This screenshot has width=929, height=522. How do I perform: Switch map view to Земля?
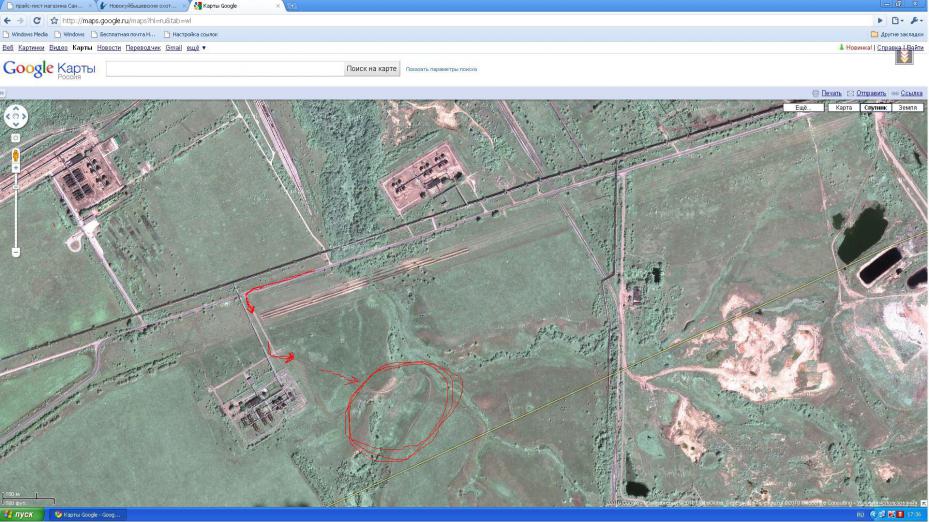coord(907,107)
